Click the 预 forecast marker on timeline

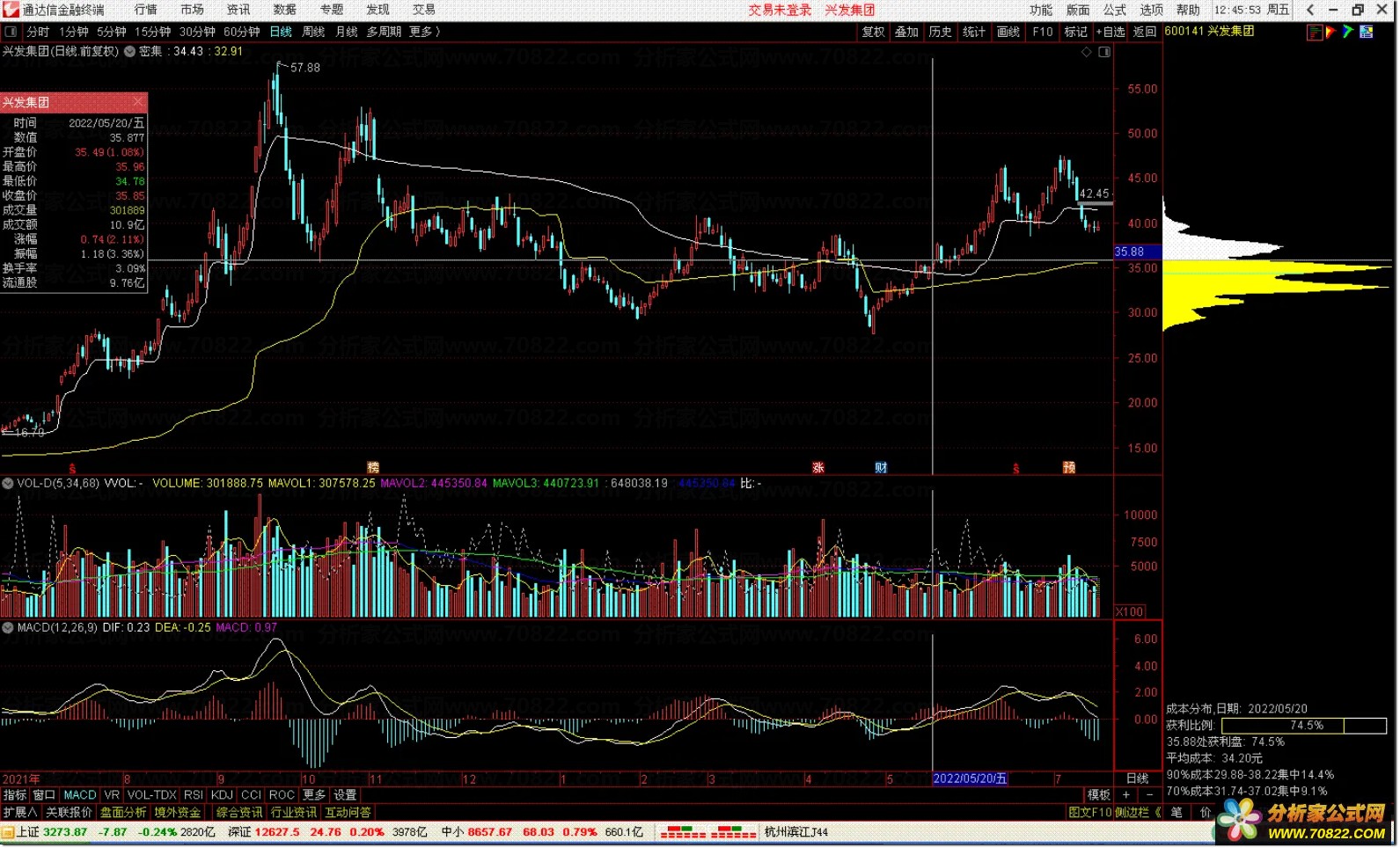1069,468
